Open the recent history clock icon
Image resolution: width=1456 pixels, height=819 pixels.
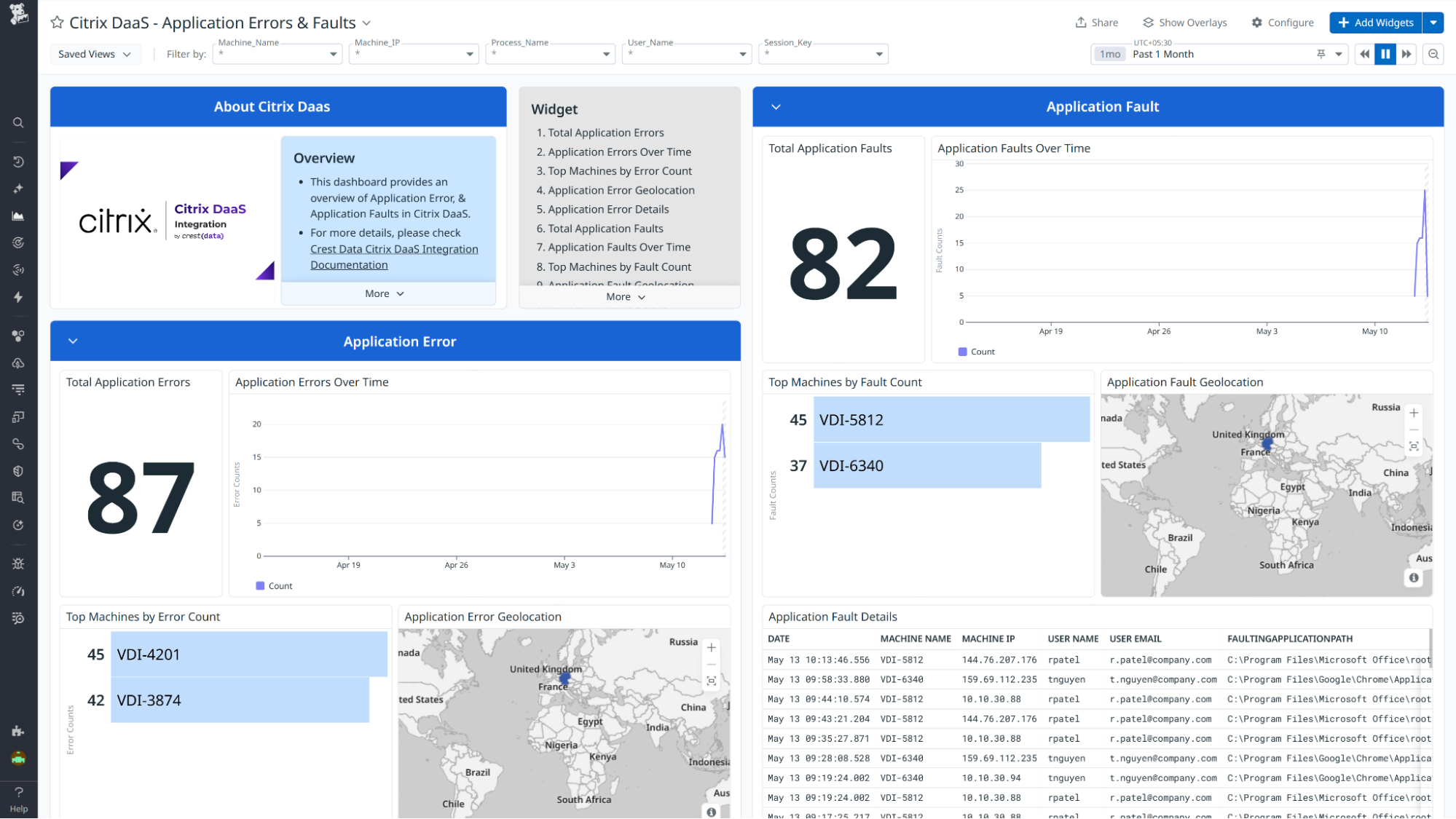point(18,162)
